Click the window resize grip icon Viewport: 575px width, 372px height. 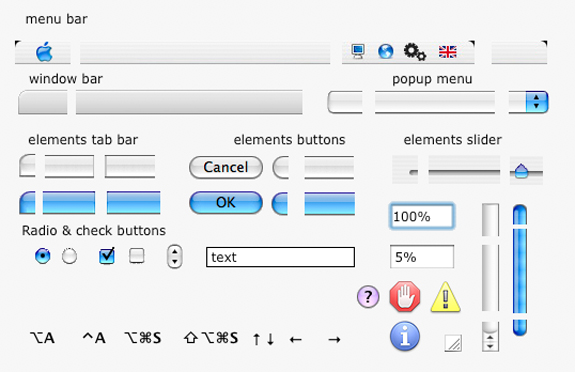pos(453,343)
